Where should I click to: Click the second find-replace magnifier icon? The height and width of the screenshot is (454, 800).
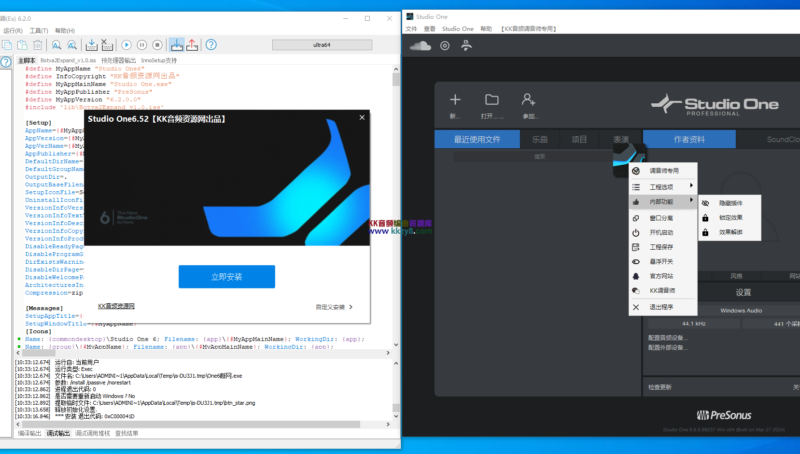(x=72, y=45)
